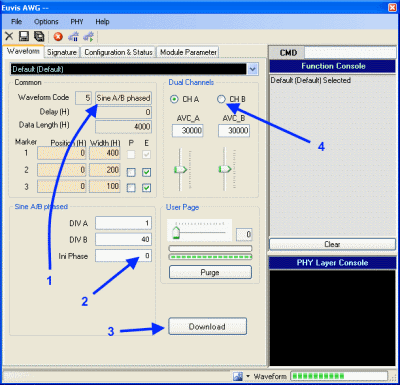
Task: Toggle marker 1 P checkbox
Action: [x=131, y=154]
